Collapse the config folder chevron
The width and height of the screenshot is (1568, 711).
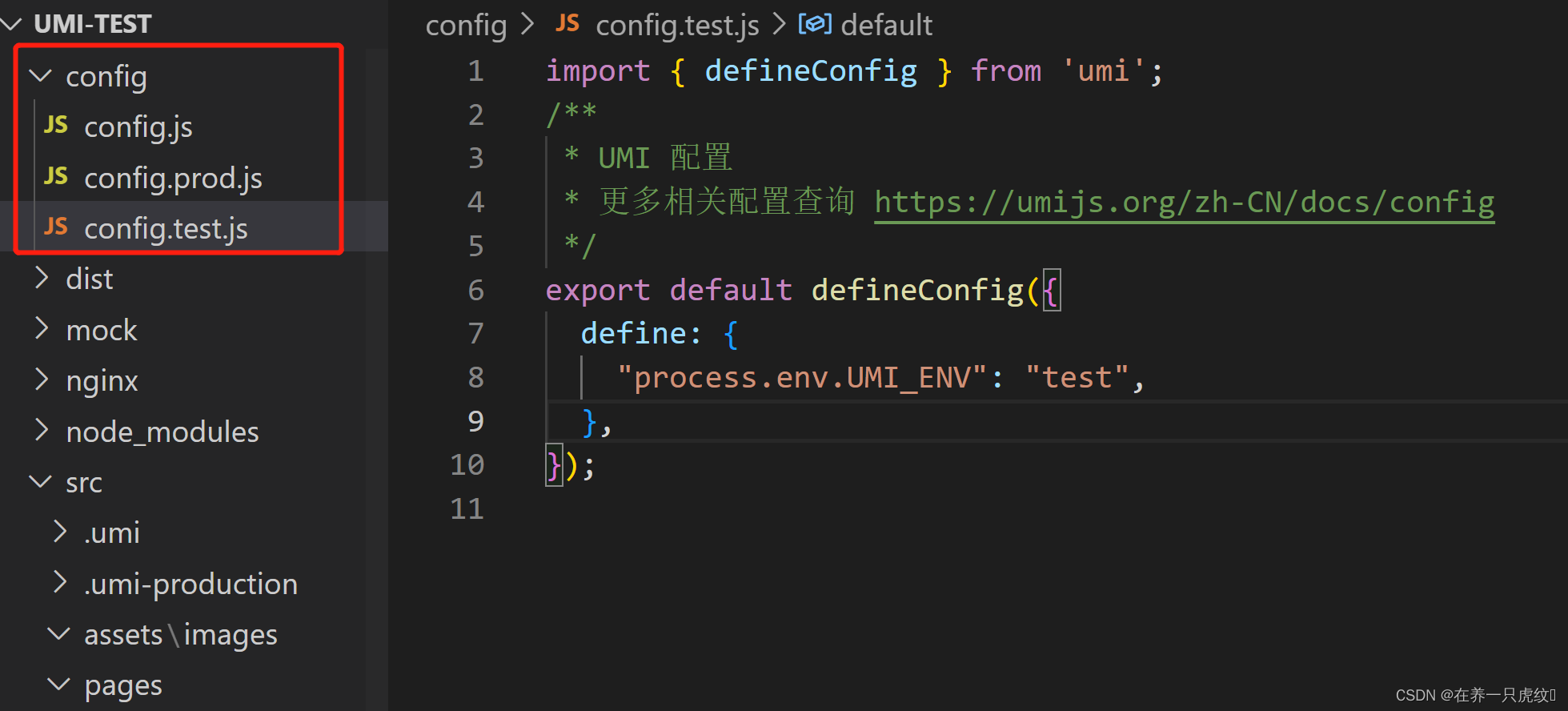(40, 76)
